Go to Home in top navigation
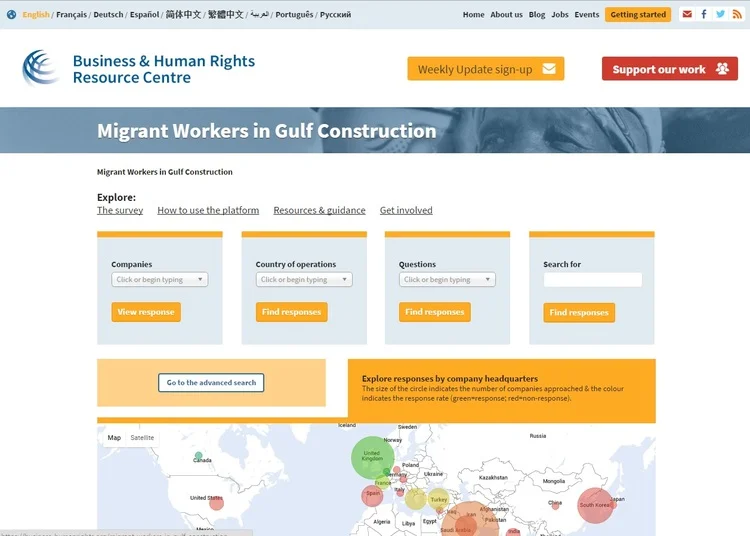 pyautogui.click(x=474, y=15)
